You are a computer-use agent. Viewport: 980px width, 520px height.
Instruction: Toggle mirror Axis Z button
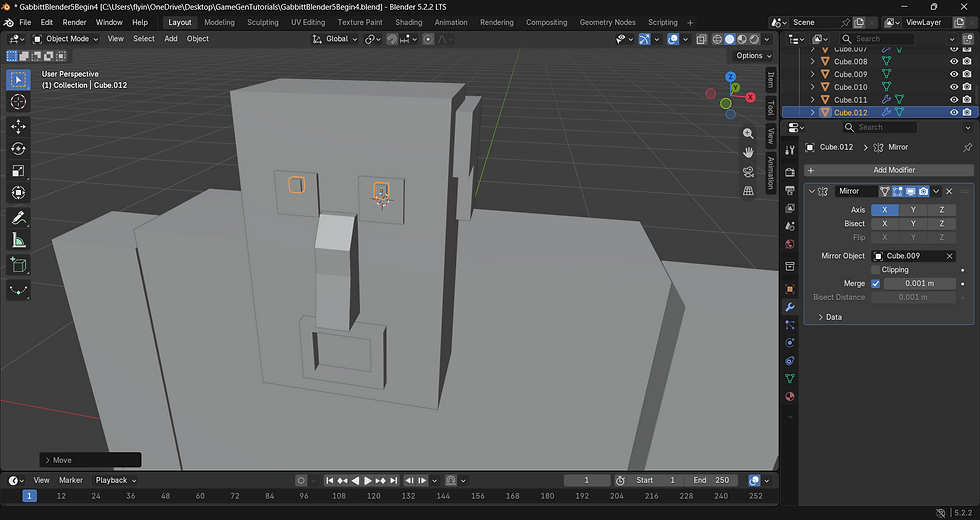pos(941,210)
